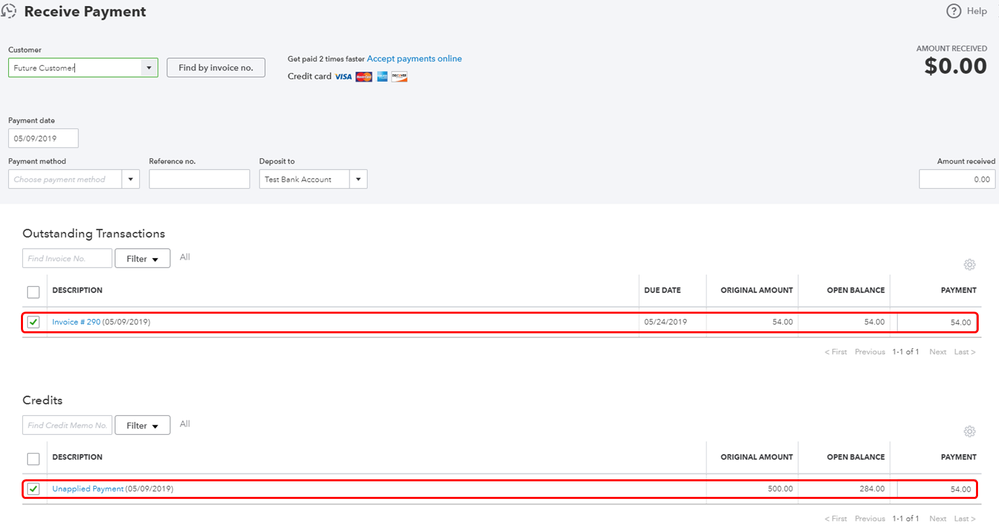The width and height of the screenshot is (999, 526).
Task: Open the Invoice # 290 link
Action: click(x=76, y=322)
